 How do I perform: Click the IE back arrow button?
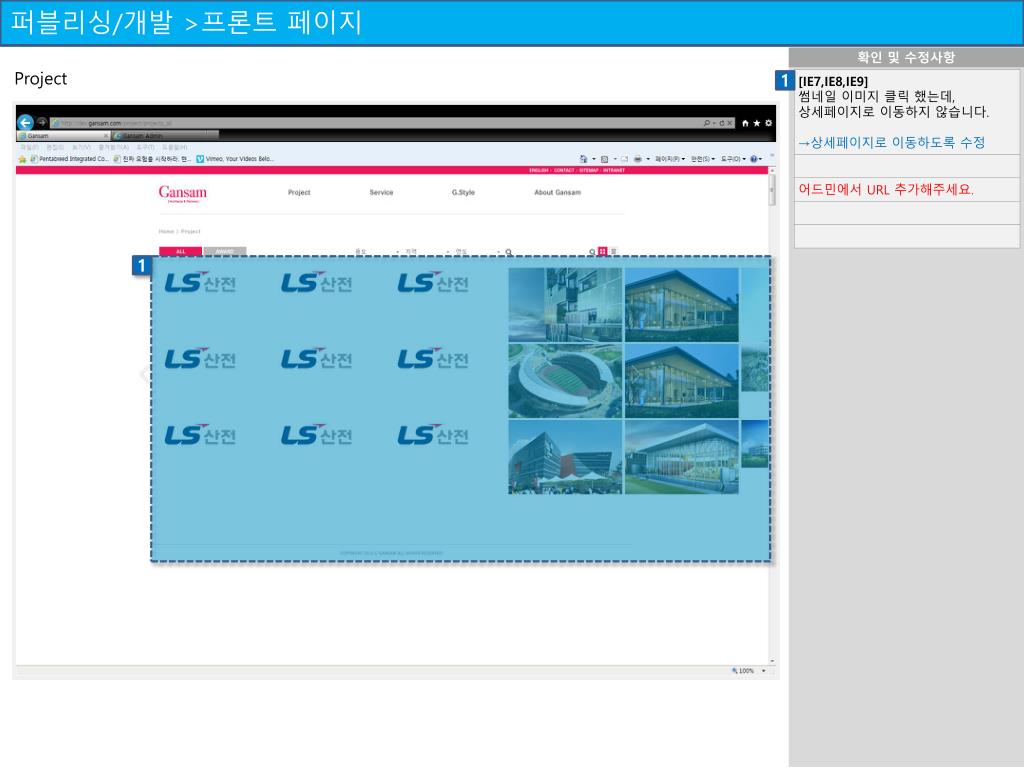point(25,122)
